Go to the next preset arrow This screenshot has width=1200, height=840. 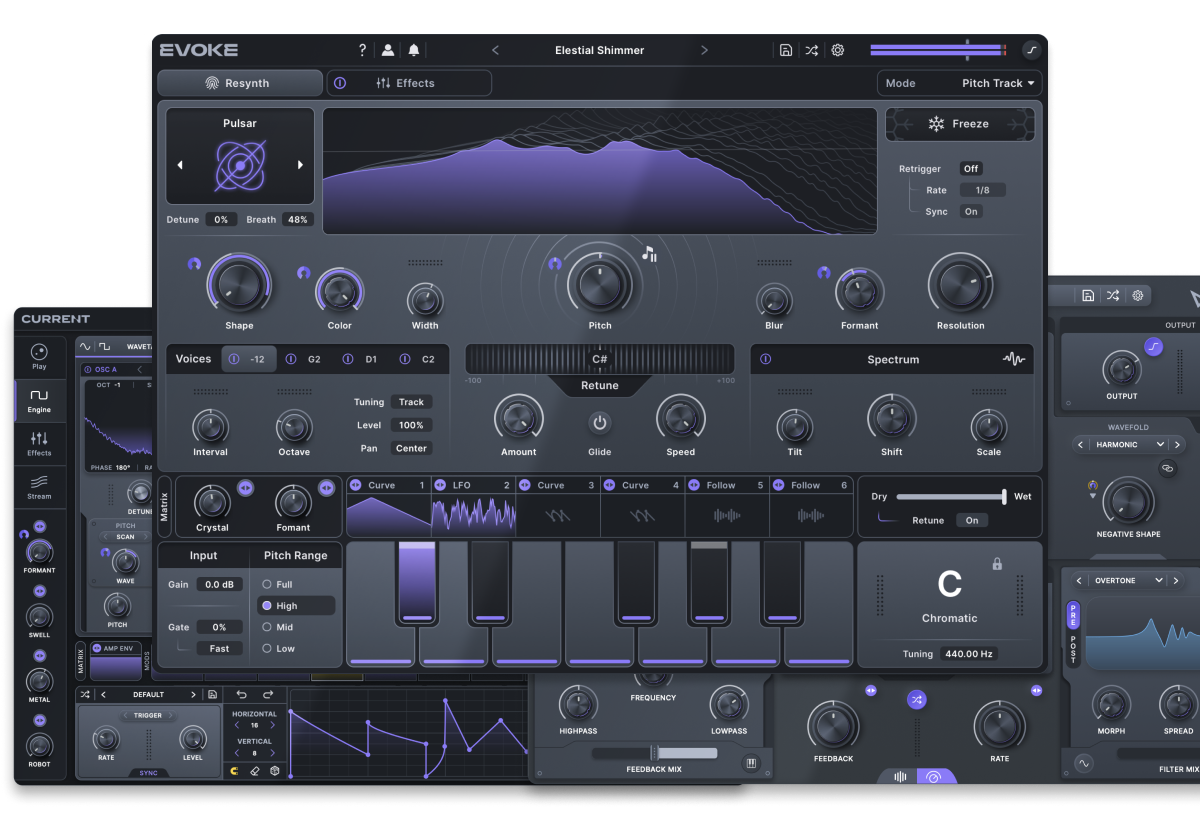(x=704, y=50)
